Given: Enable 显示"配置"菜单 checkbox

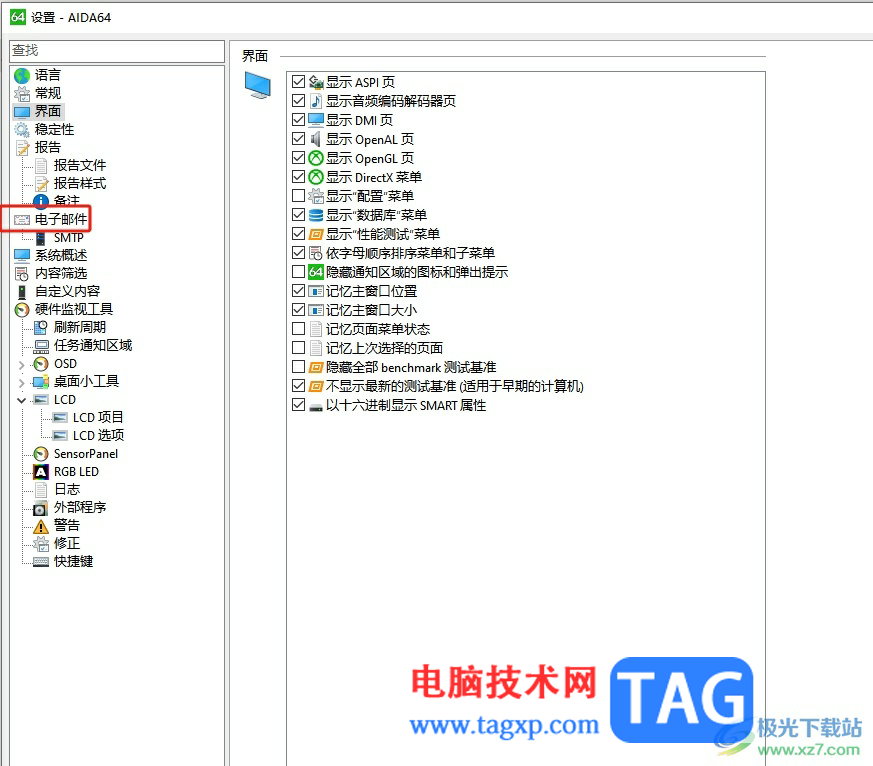Looking at the screenshot, I should pyautogui.click(x=298, y=196).
